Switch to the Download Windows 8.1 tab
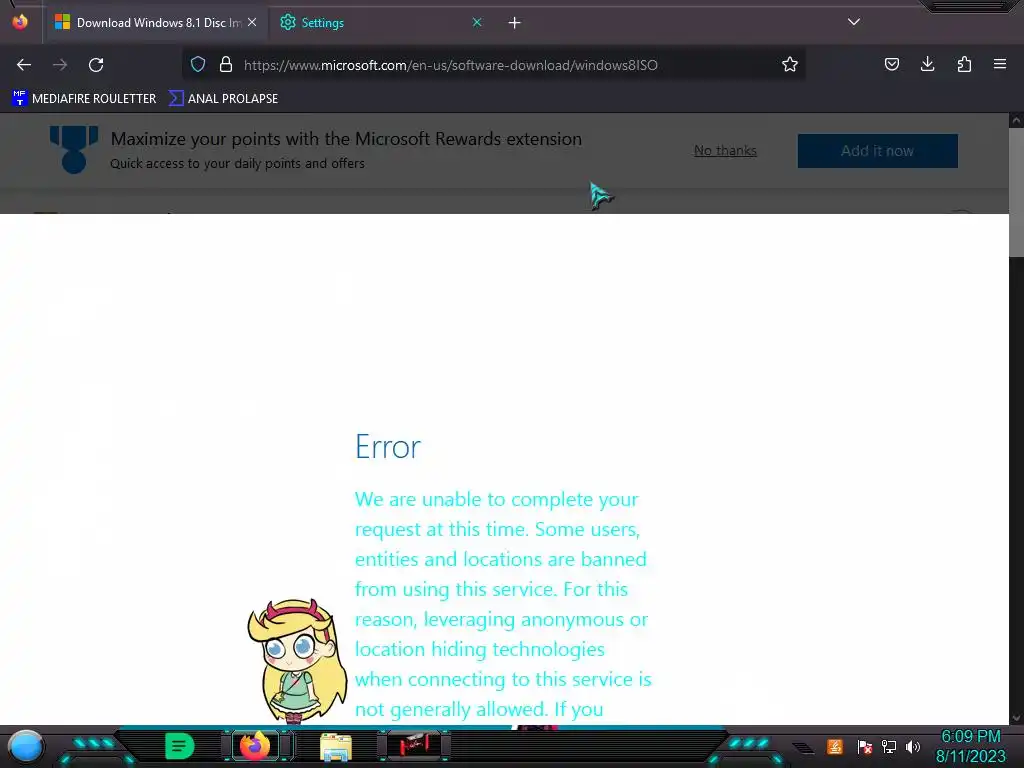 coord(157,23)
